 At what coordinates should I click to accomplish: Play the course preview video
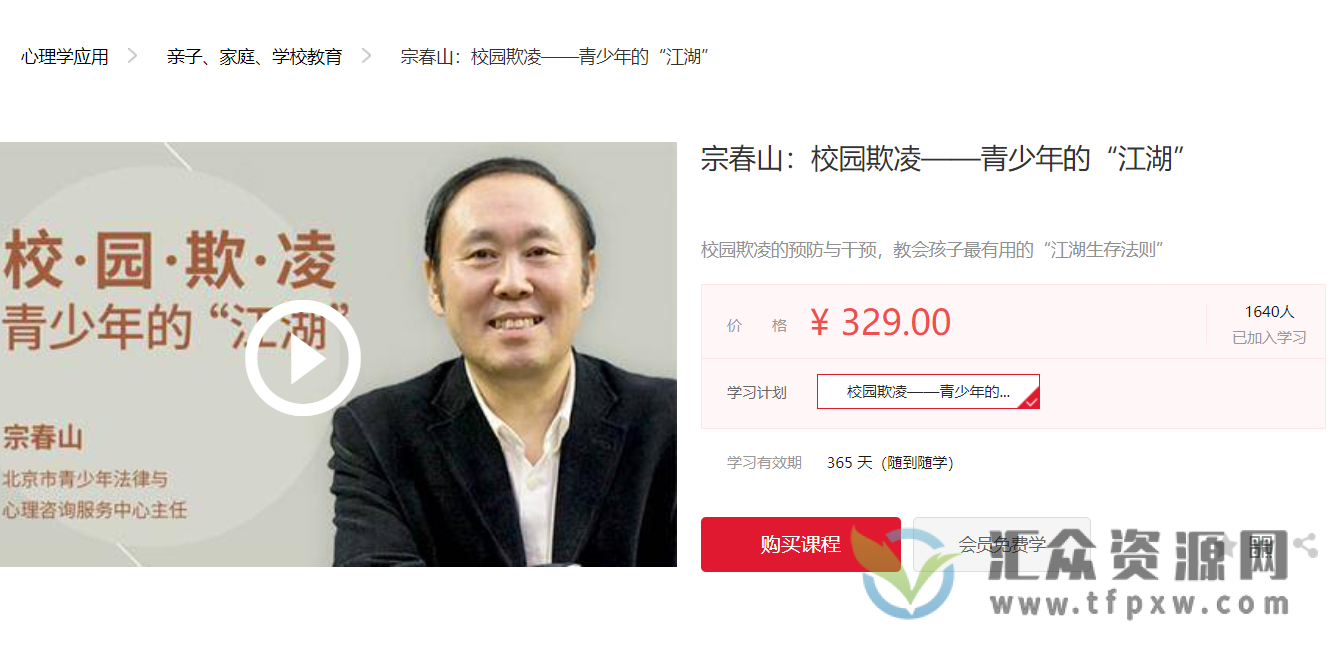coord(303,358)
